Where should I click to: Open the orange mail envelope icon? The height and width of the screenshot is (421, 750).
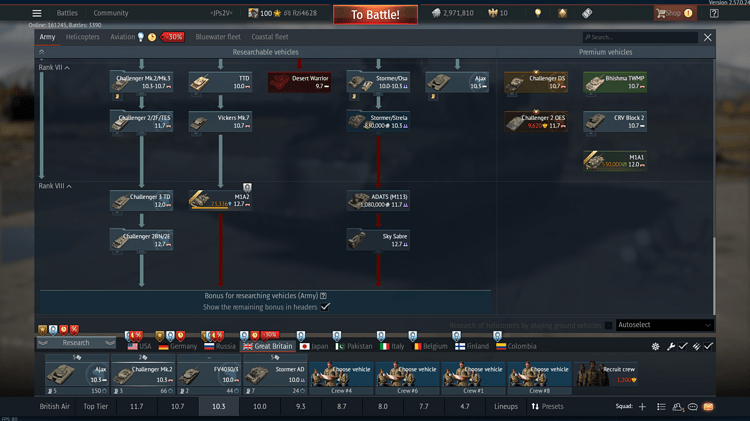[x=708, y=407]
